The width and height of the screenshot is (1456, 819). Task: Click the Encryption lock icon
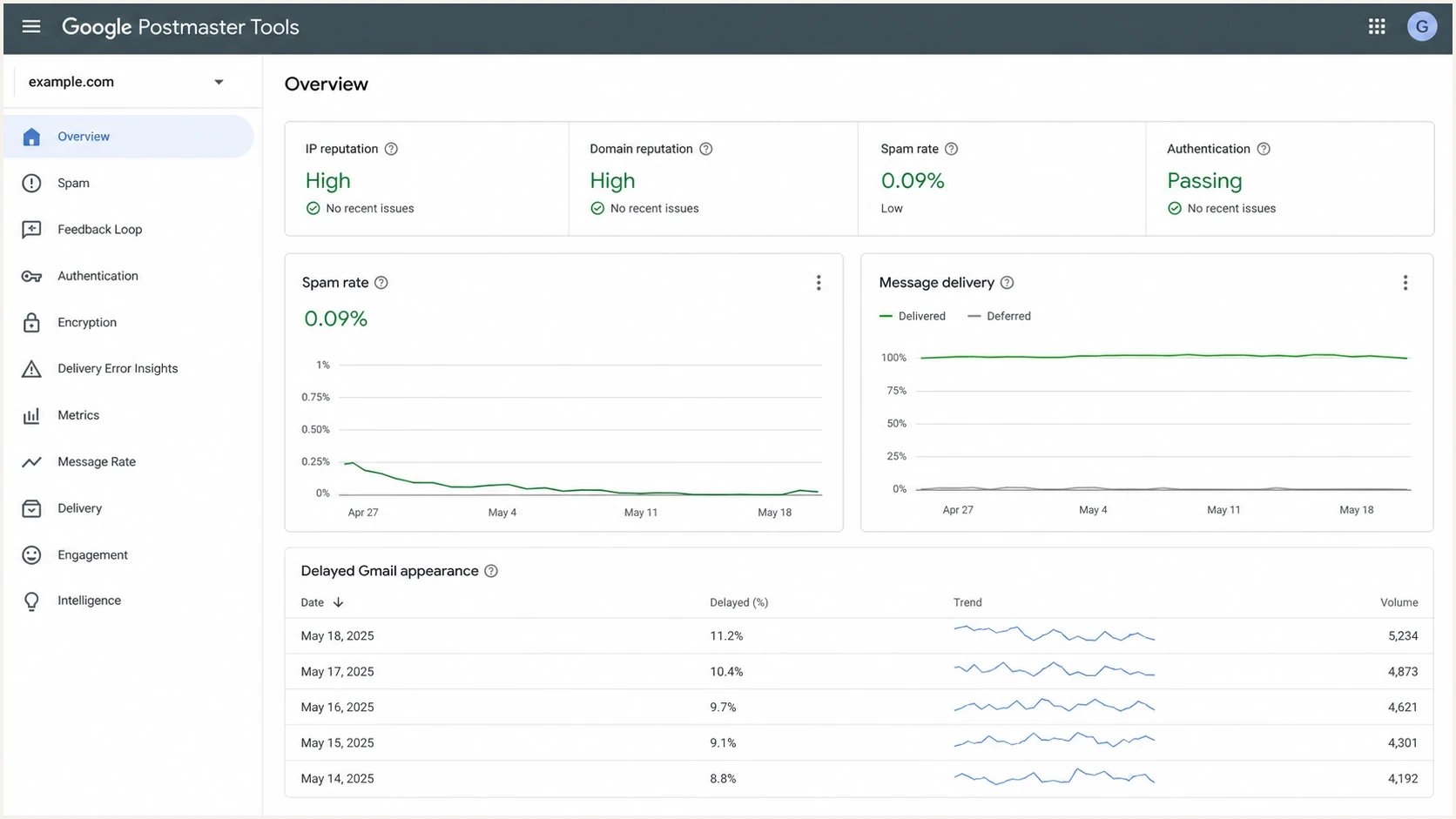(x=31, y=322)
